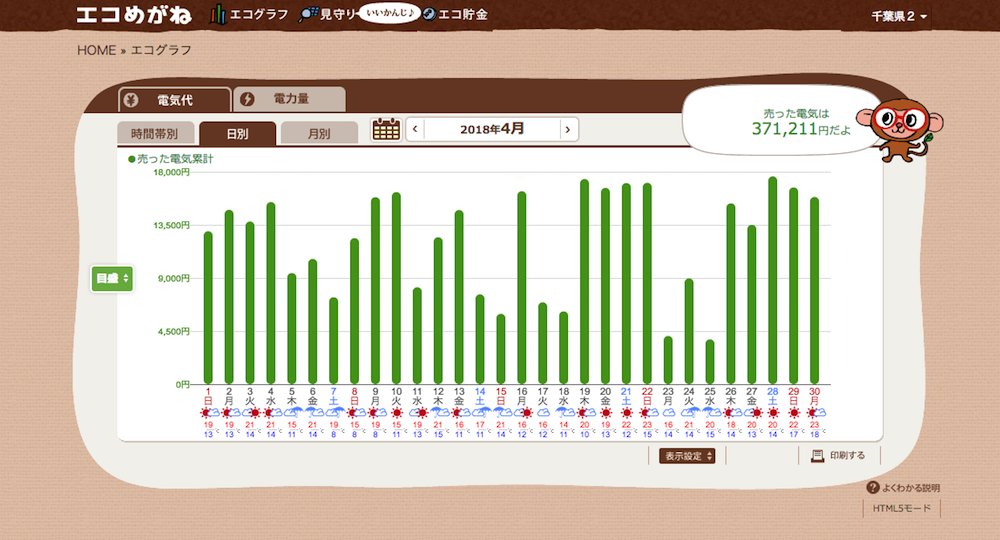Click the 18,000円 axis label

point(172,172)
